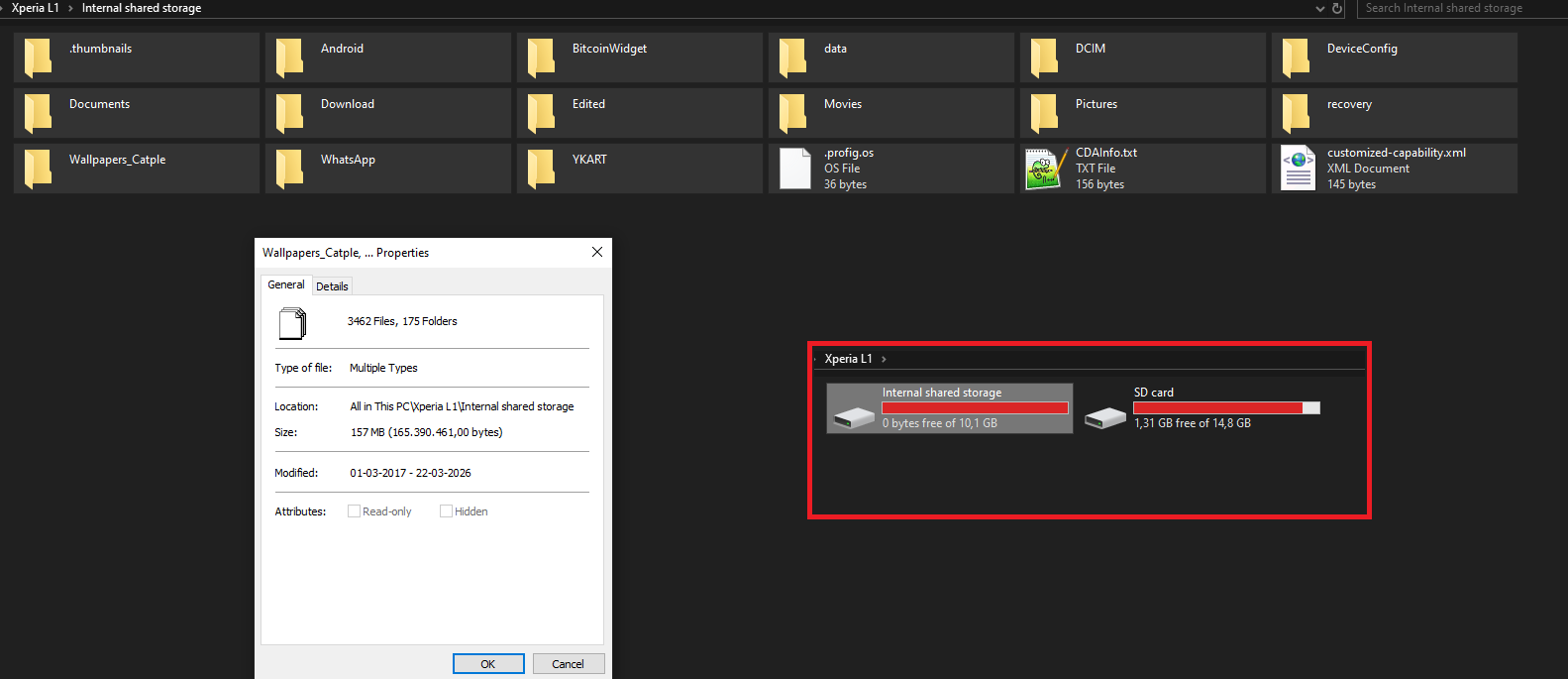
Task: Close the Properties dialog window
Action: click(x=597, y=252)
